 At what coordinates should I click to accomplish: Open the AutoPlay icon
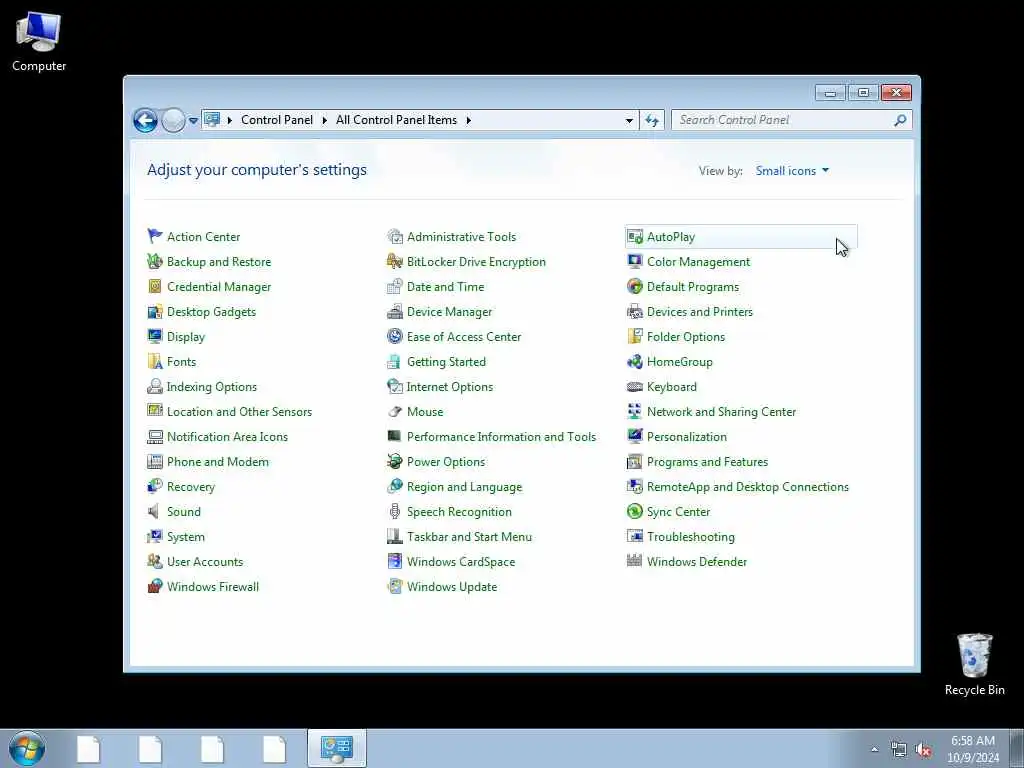click(635, 236)
